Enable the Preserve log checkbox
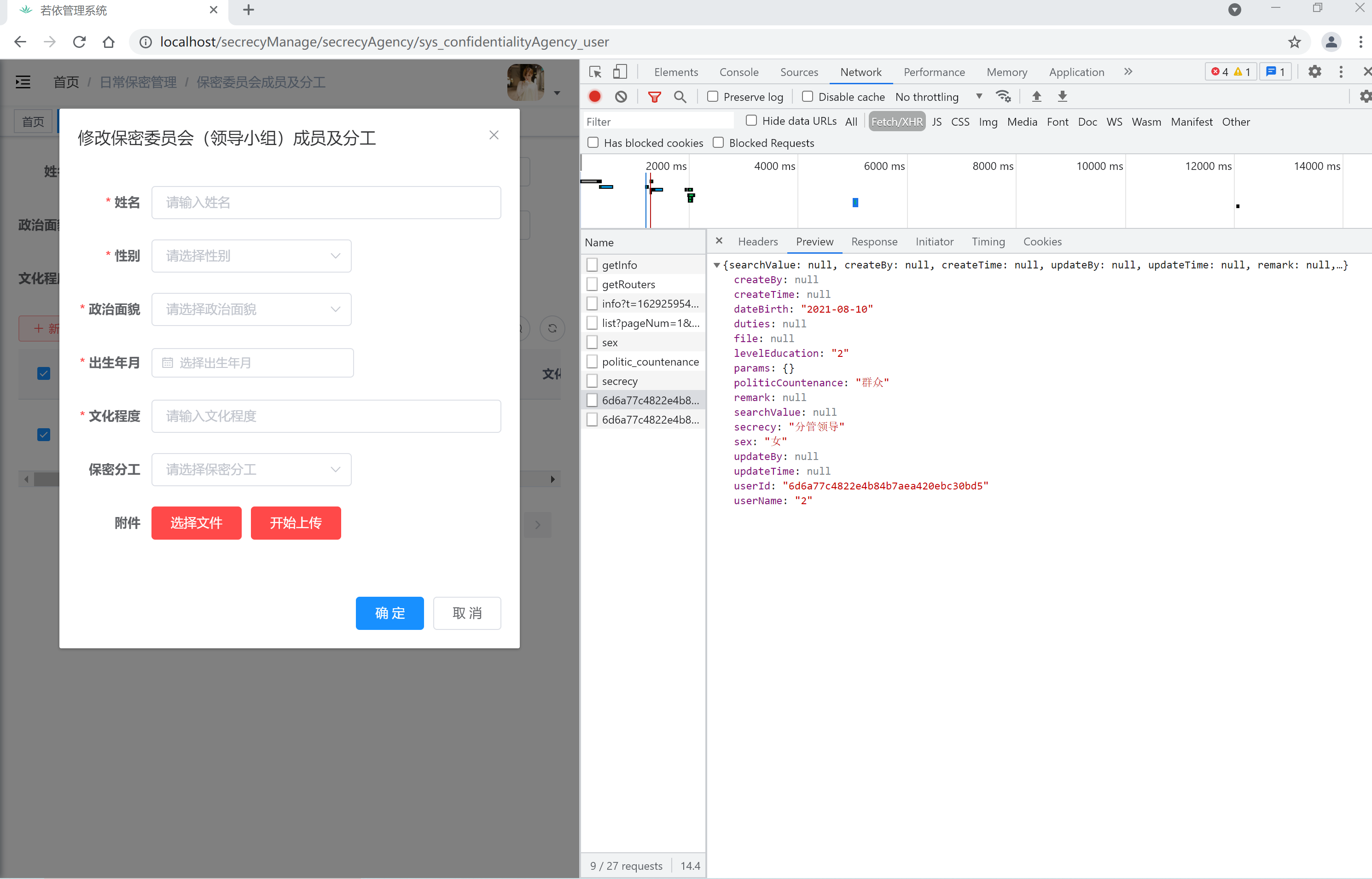This screenshot has height=879, width=1372. 713,96
